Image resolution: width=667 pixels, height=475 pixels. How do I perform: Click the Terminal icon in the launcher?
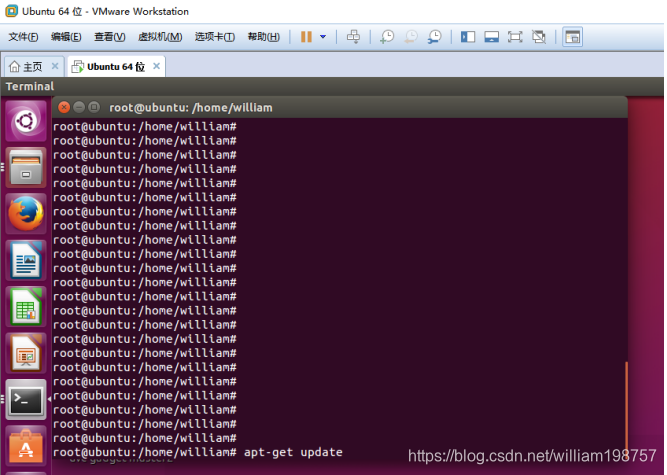point(26,399)
